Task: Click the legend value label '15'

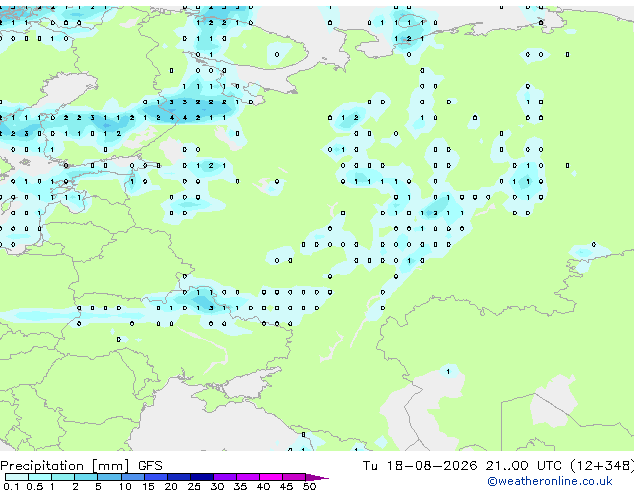Action: tap(148, 486)
